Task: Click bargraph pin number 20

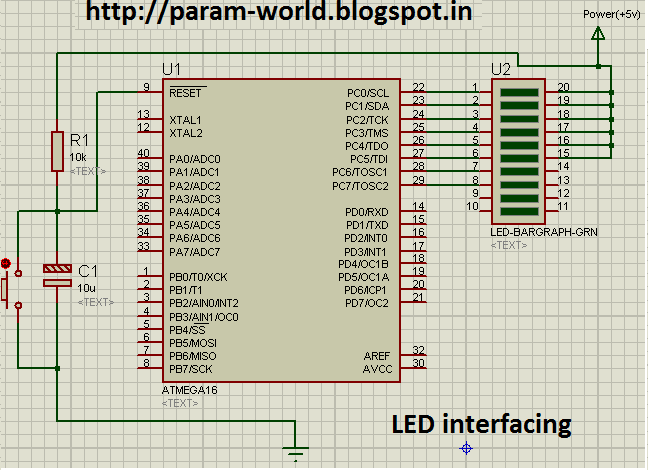Action: pyautogui.click(x=564, y=87)
